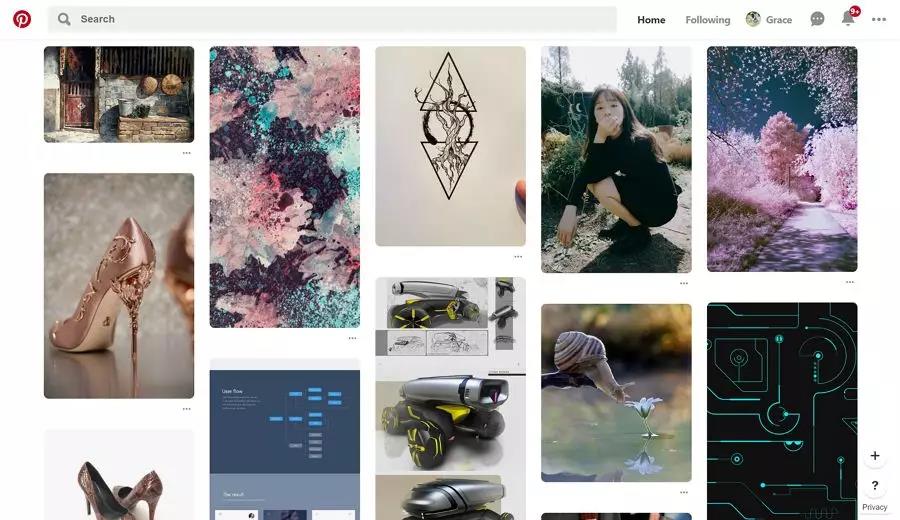Click the search magnifier icon
This screenshot has height=520, width=900.
(x=64, y=19)
